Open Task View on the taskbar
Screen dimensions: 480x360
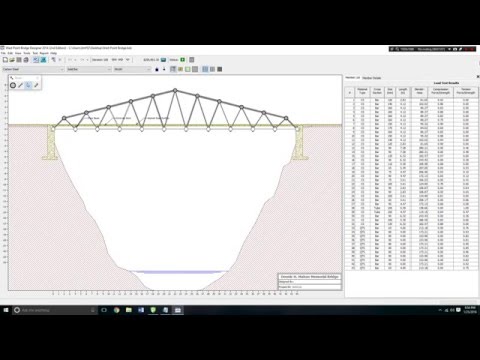(x=104, y=310)
